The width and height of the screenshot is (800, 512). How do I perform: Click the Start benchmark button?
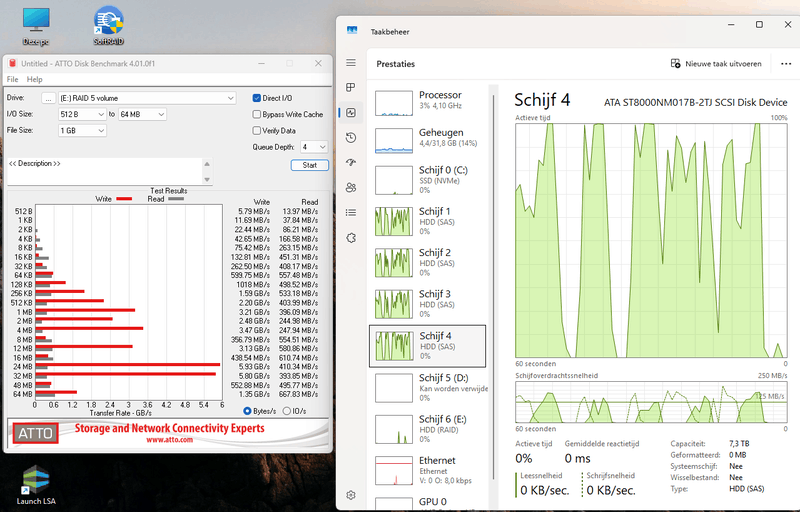pos(310,165)
